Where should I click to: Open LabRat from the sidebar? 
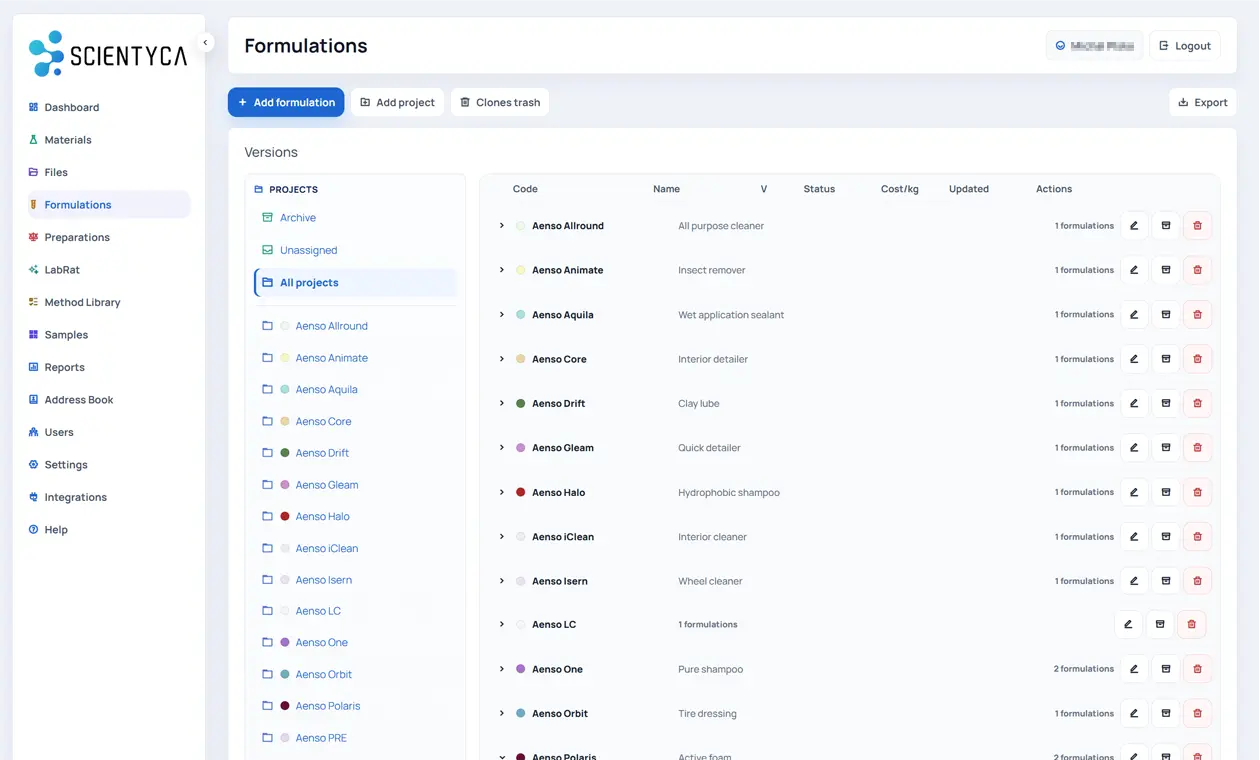(x=109, y=270)
